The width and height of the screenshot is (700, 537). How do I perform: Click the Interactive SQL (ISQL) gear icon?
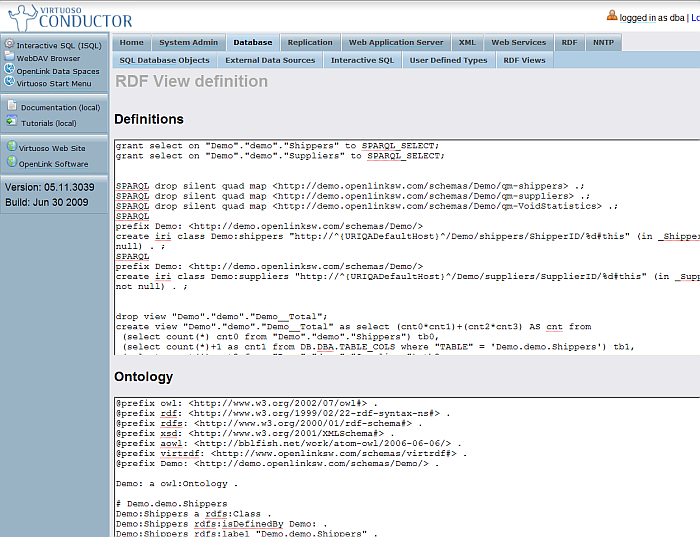coord(10,45)
